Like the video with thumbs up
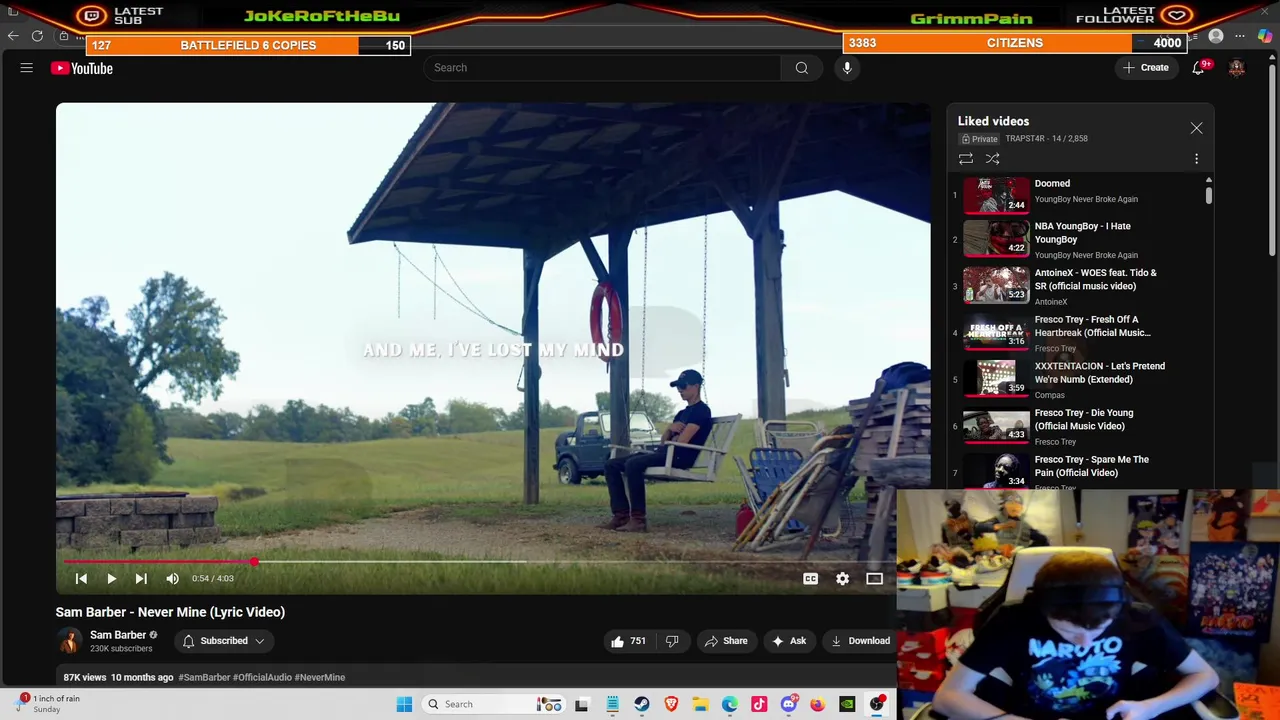 tap(629, 641)
